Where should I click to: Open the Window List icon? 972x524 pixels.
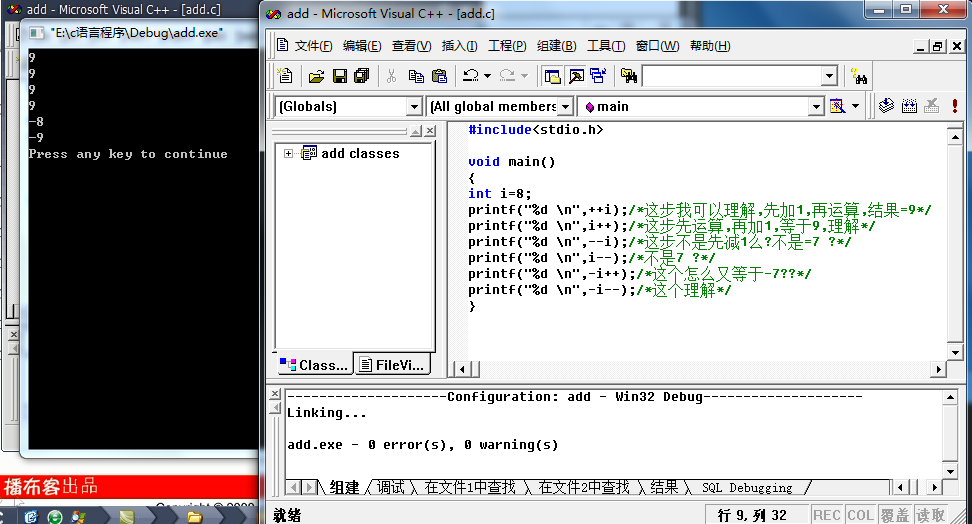tap(598, 76)
